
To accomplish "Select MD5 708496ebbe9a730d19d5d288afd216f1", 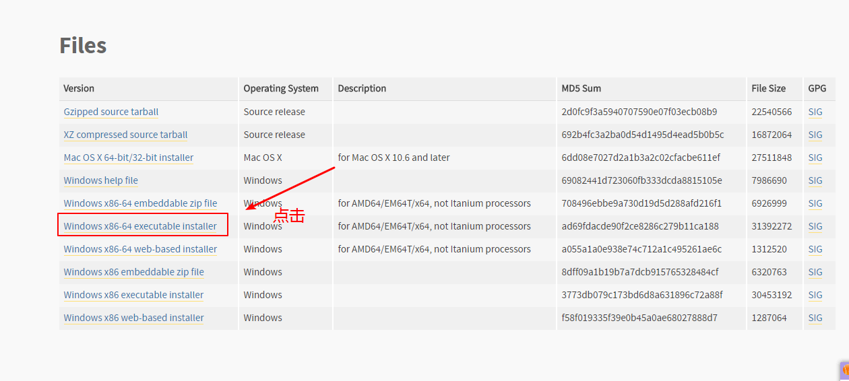I will 642,203.
